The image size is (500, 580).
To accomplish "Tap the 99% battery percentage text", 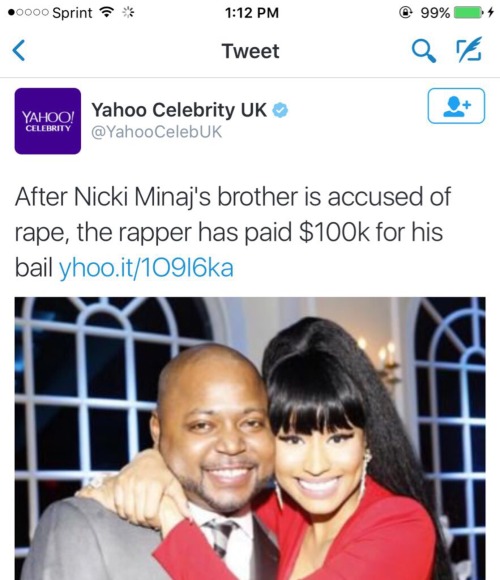I will [435, 13].
